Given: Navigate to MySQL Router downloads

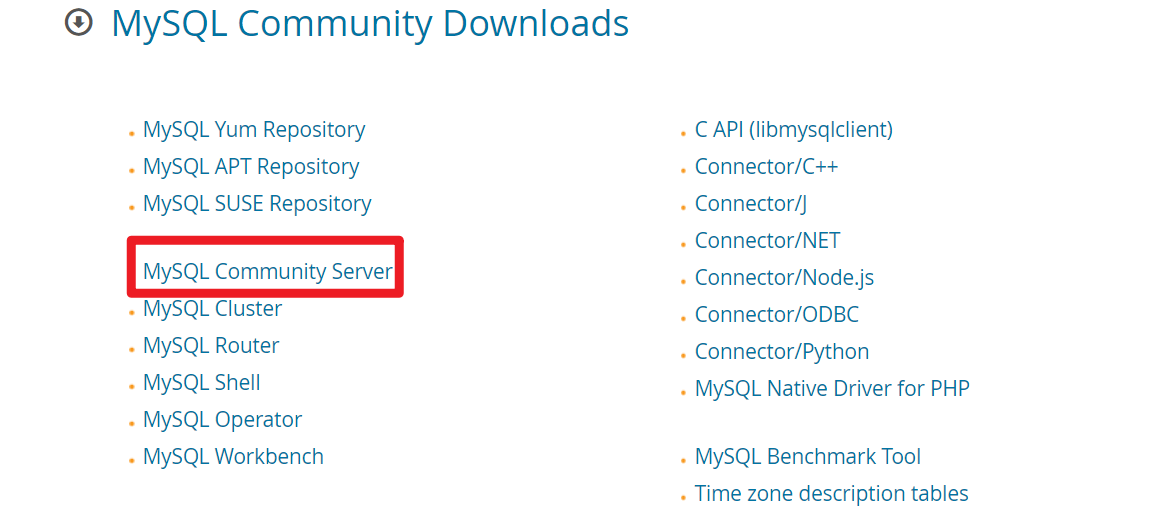Looking at the screenshot, I should coord(211,346).
